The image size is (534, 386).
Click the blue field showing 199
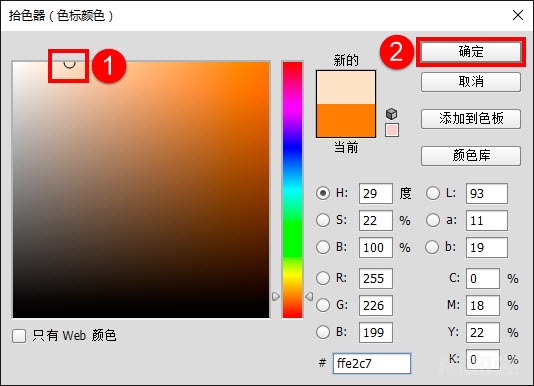376,332
